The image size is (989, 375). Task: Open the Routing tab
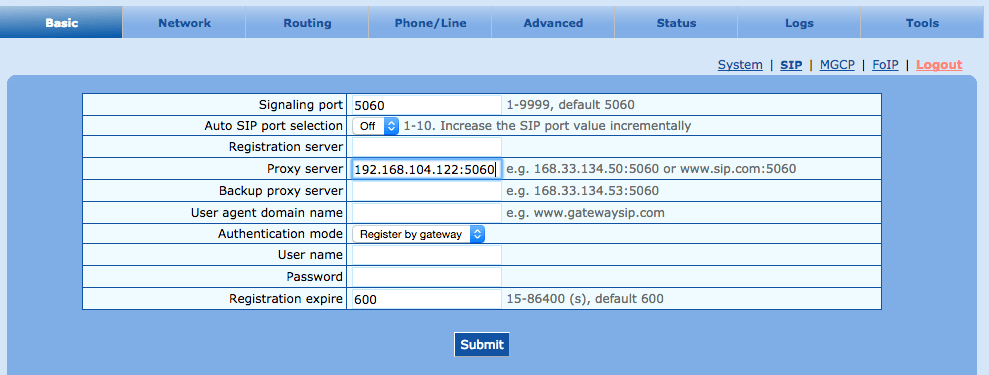point(307,23)
